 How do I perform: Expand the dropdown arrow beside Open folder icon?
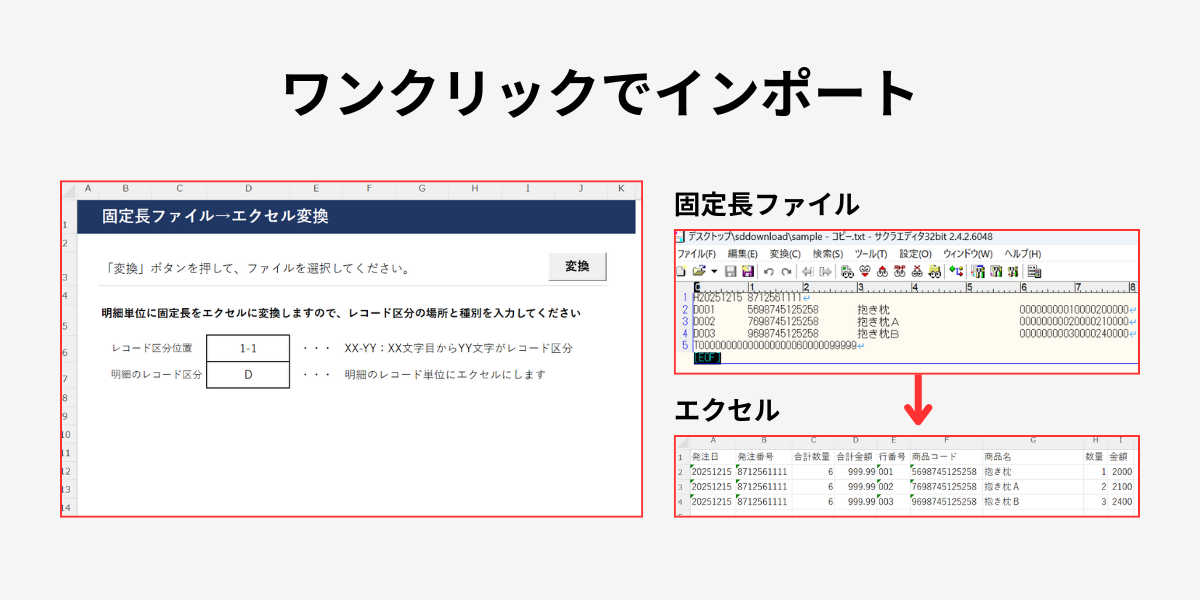[714, 271]
